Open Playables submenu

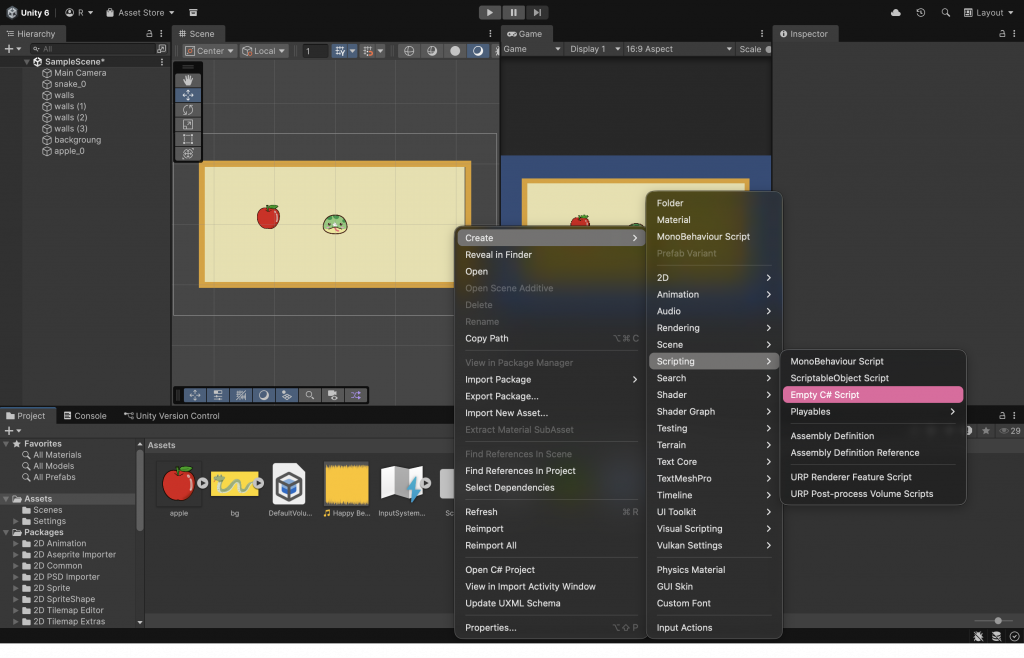click(872, 412)
